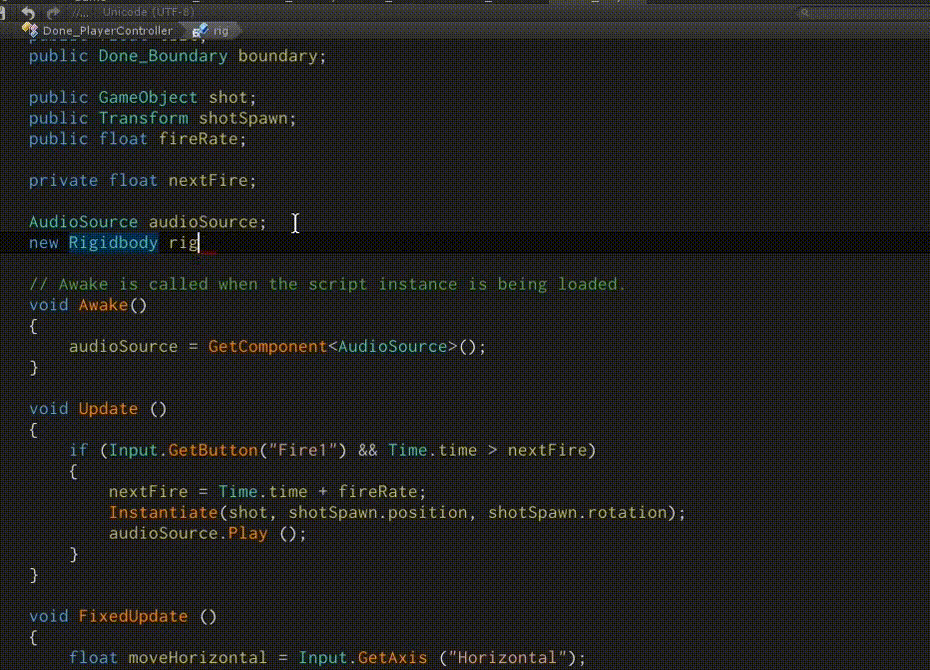The width and height of the screenshot is (930, 670).
Task: Click the search magnifier icon
Action: click(804, 12)
